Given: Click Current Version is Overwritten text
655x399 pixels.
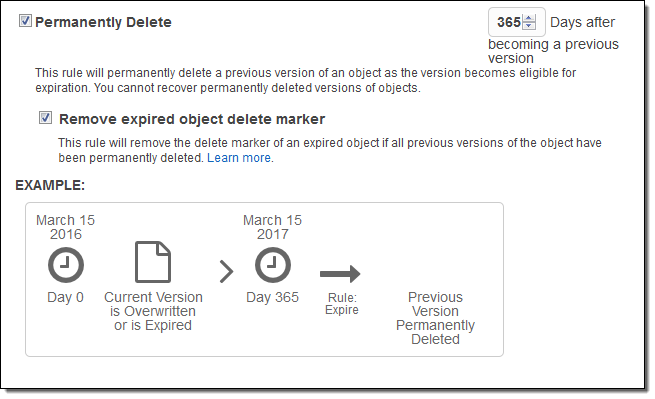Looking at the screenshot, I should tap(153, 311).
